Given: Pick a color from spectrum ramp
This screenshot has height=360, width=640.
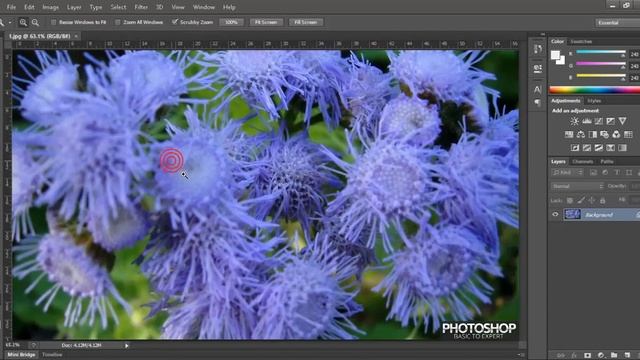Looking at the screenshot, I should click(595, 90).
